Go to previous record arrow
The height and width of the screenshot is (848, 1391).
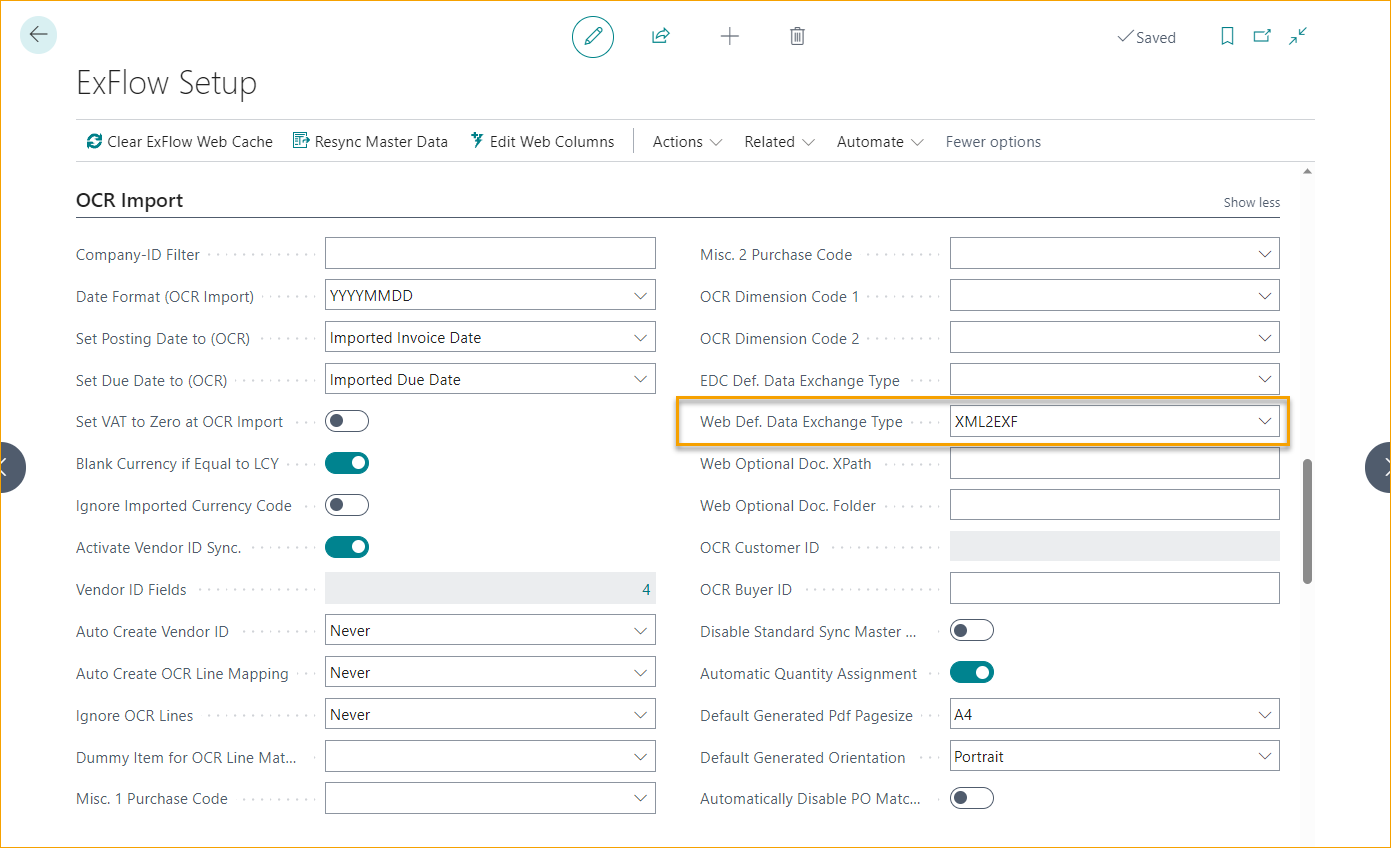pos(8,467)
